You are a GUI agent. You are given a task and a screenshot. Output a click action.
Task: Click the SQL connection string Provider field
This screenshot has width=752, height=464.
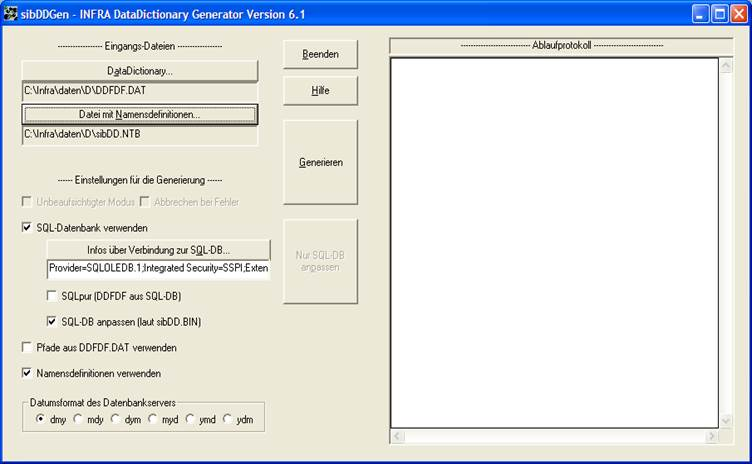(158, 271)
